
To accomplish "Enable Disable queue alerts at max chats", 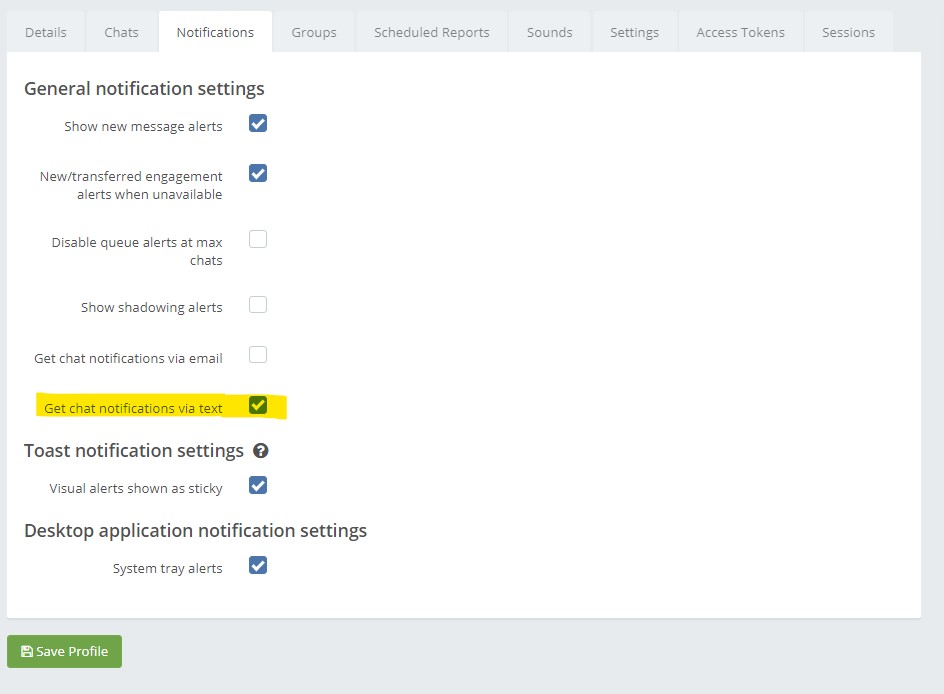I will coord(258,239).
